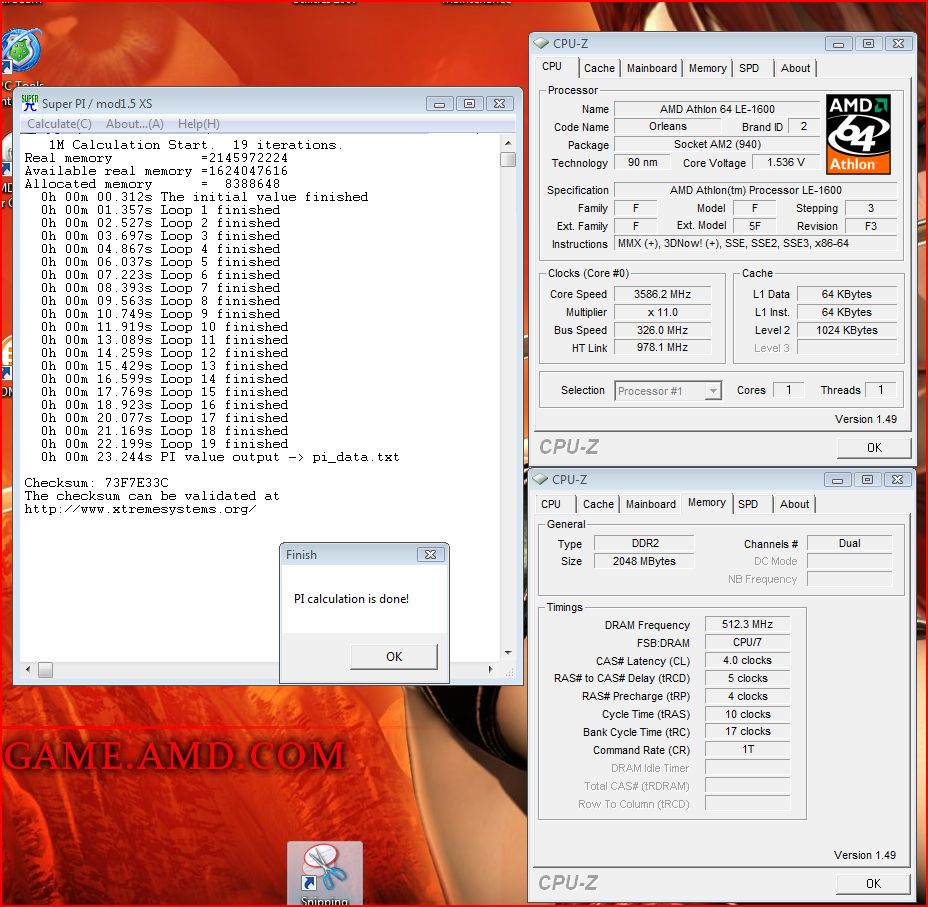Open Mainboard tab in bottom CPU-Z window
This screenshot has height=907, width=928.
650,504
